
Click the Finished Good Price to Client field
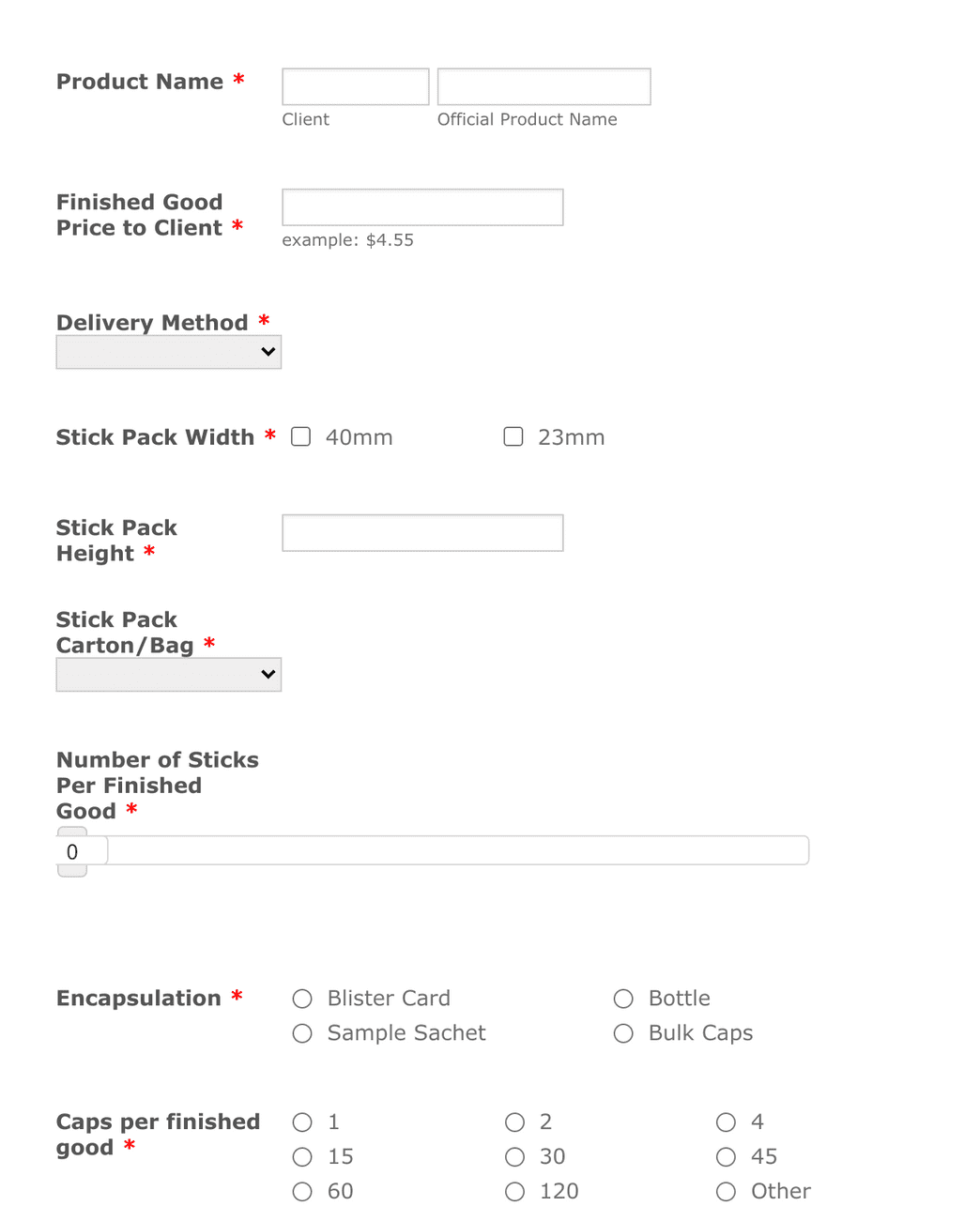(421, 206)
